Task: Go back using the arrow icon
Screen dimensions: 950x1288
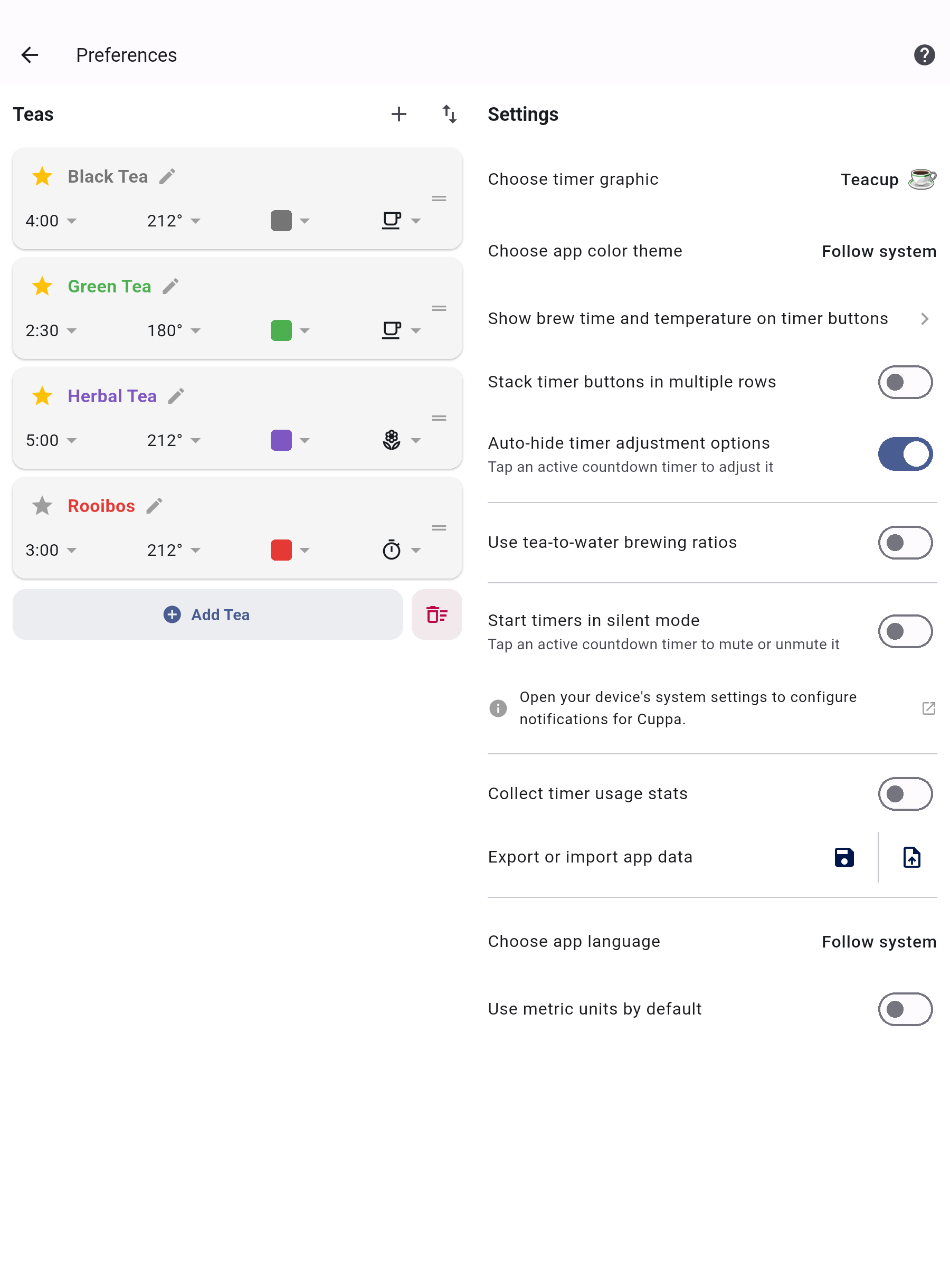Action: (x=30, y=55)
